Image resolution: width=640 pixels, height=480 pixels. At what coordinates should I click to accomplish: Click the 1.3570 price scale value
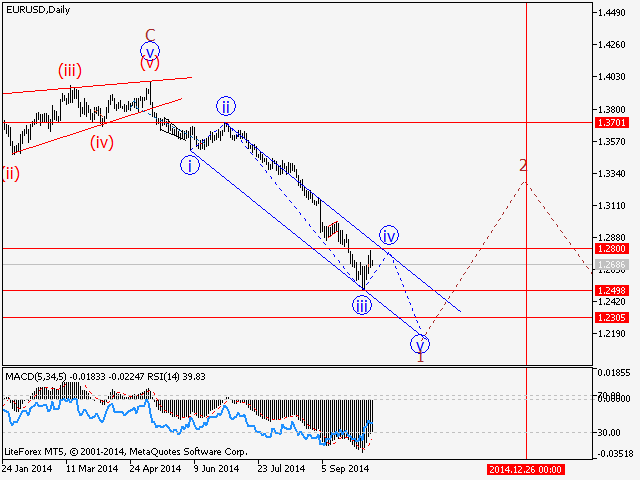[x=611, y=142]
